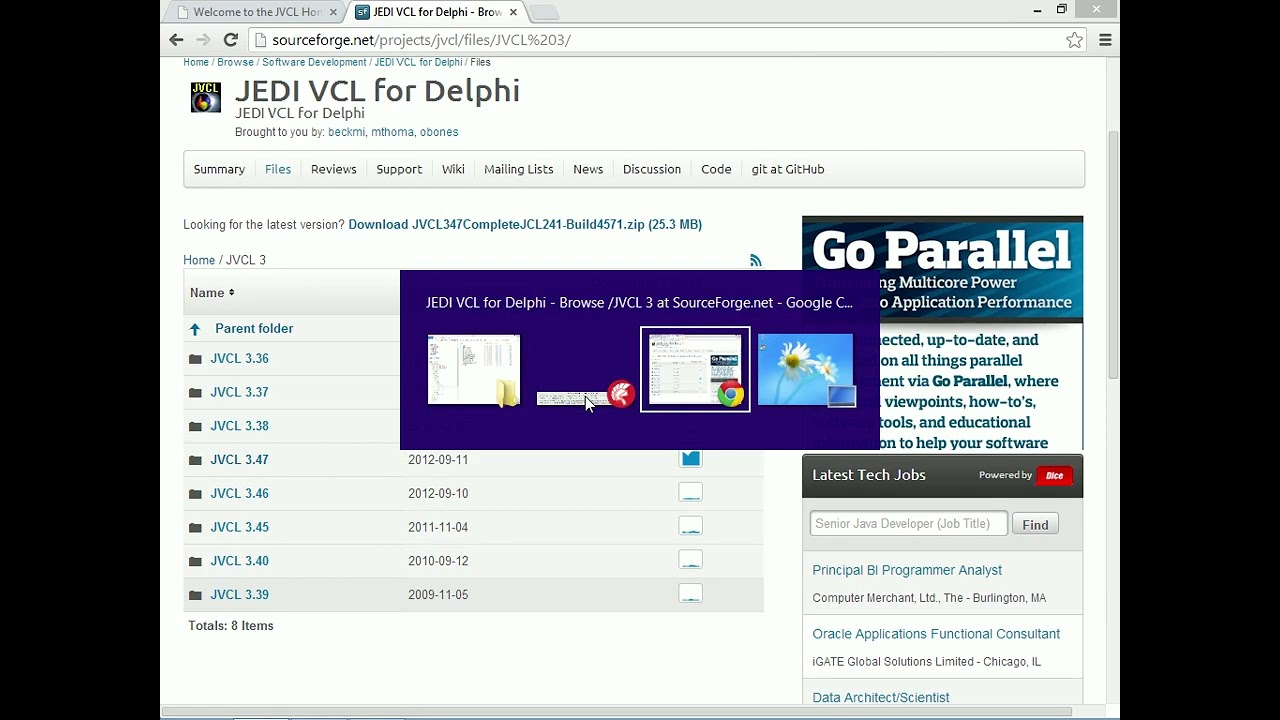Open the Summary project tab

[x=219, y=169]
